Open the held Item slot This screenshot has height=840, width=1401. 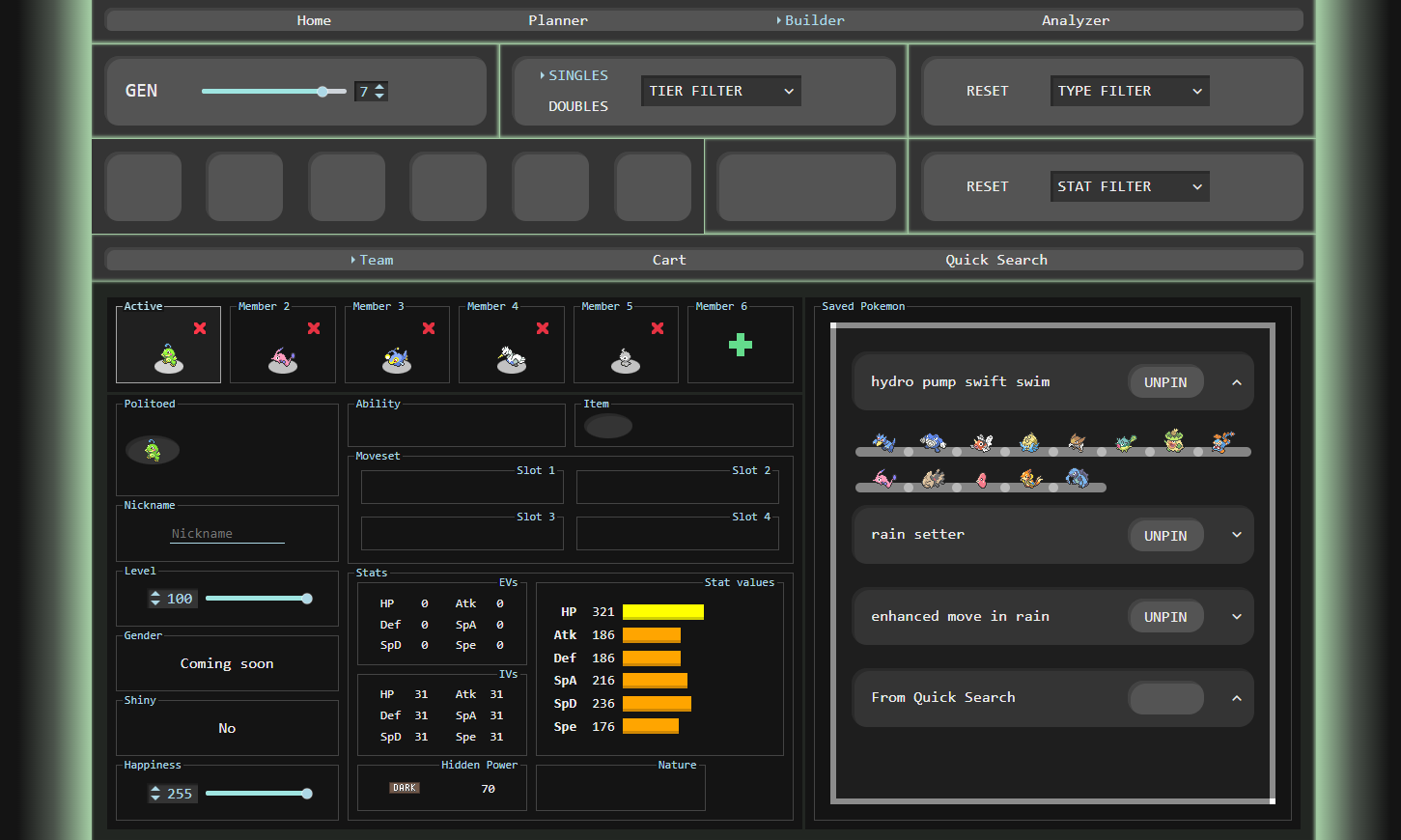click(608, 426)
